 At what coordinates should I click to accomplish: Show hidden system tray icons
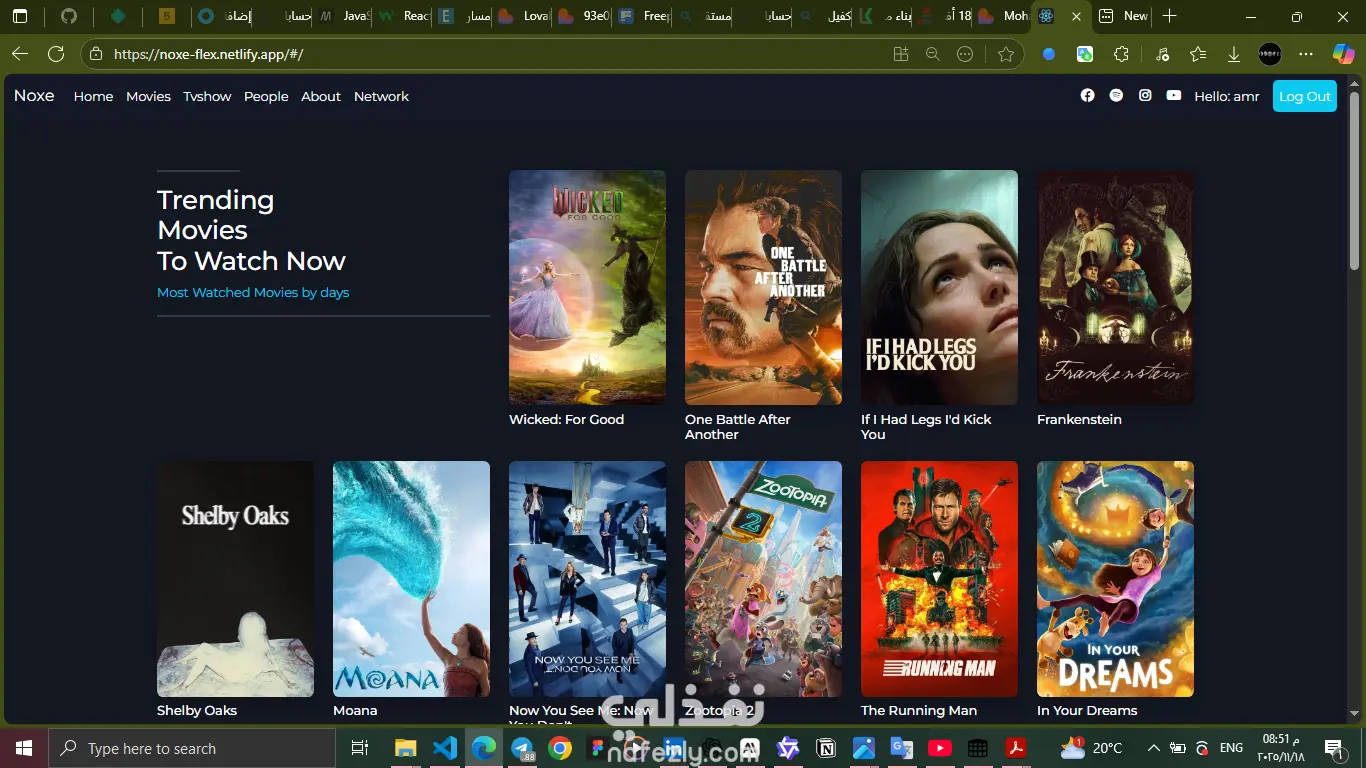pyautogui.click(x=1153, y=748)
